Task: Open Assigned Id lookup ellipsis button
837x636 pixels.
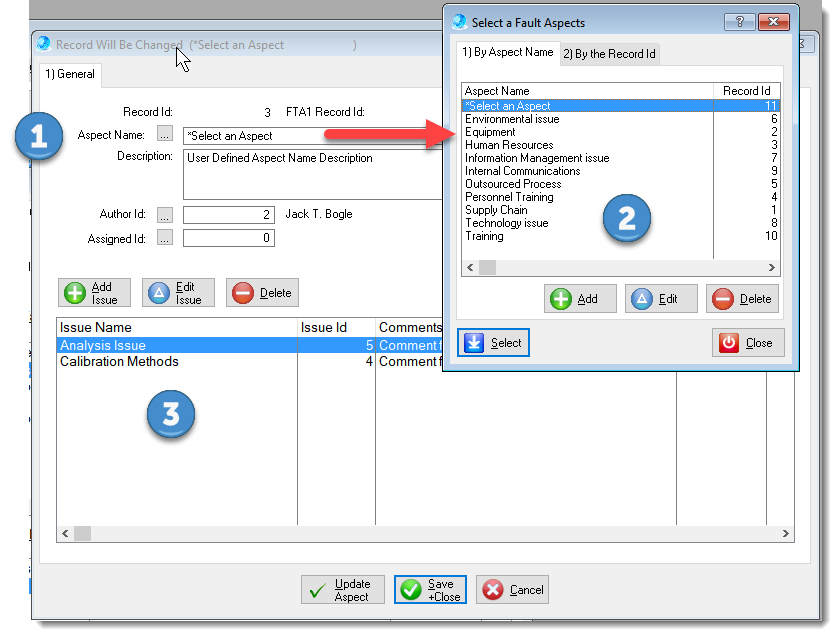Action: (165, 238)
